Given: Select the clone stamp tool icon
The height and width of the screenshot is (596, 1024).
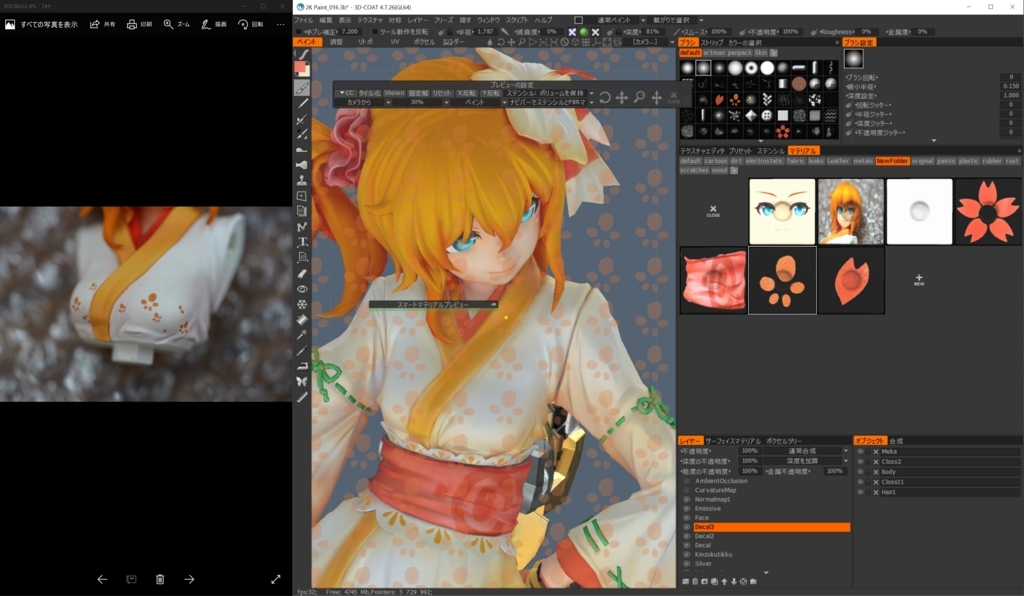Looking at the screenshot, I should click(x=302, y=180).
